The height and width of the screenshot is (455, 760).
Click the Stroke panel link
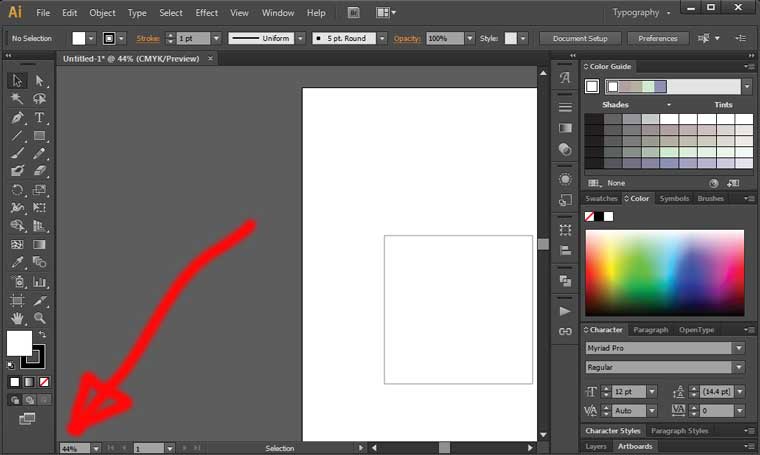point(148,38)
